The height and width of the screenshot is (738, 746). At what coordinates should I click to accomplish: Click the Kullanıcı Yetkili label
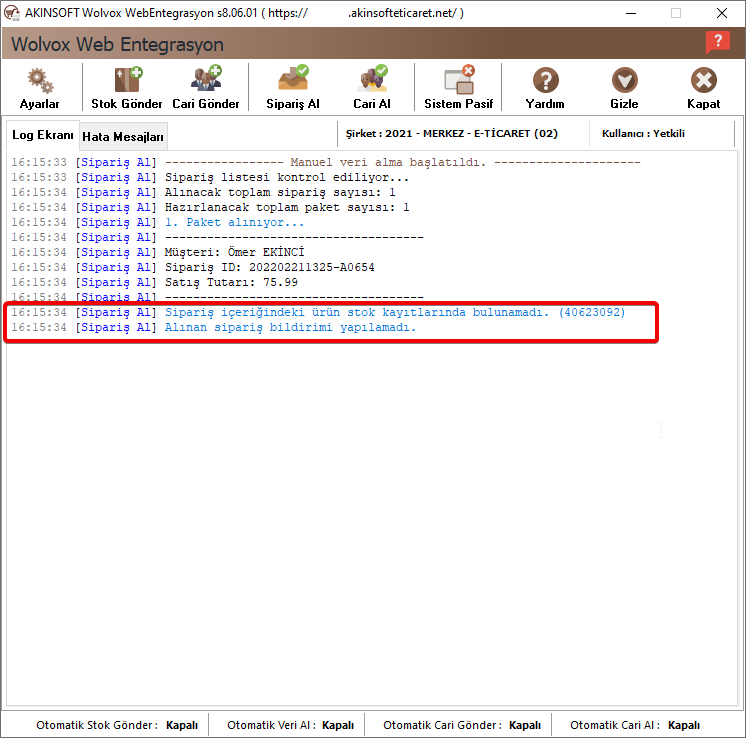[643, 134]
